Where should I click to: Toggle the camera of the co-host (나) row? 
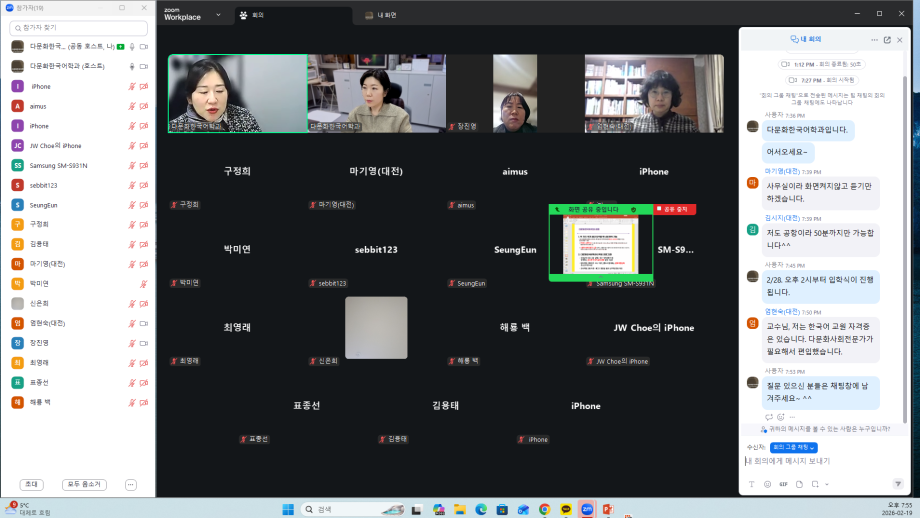point(144,46)
